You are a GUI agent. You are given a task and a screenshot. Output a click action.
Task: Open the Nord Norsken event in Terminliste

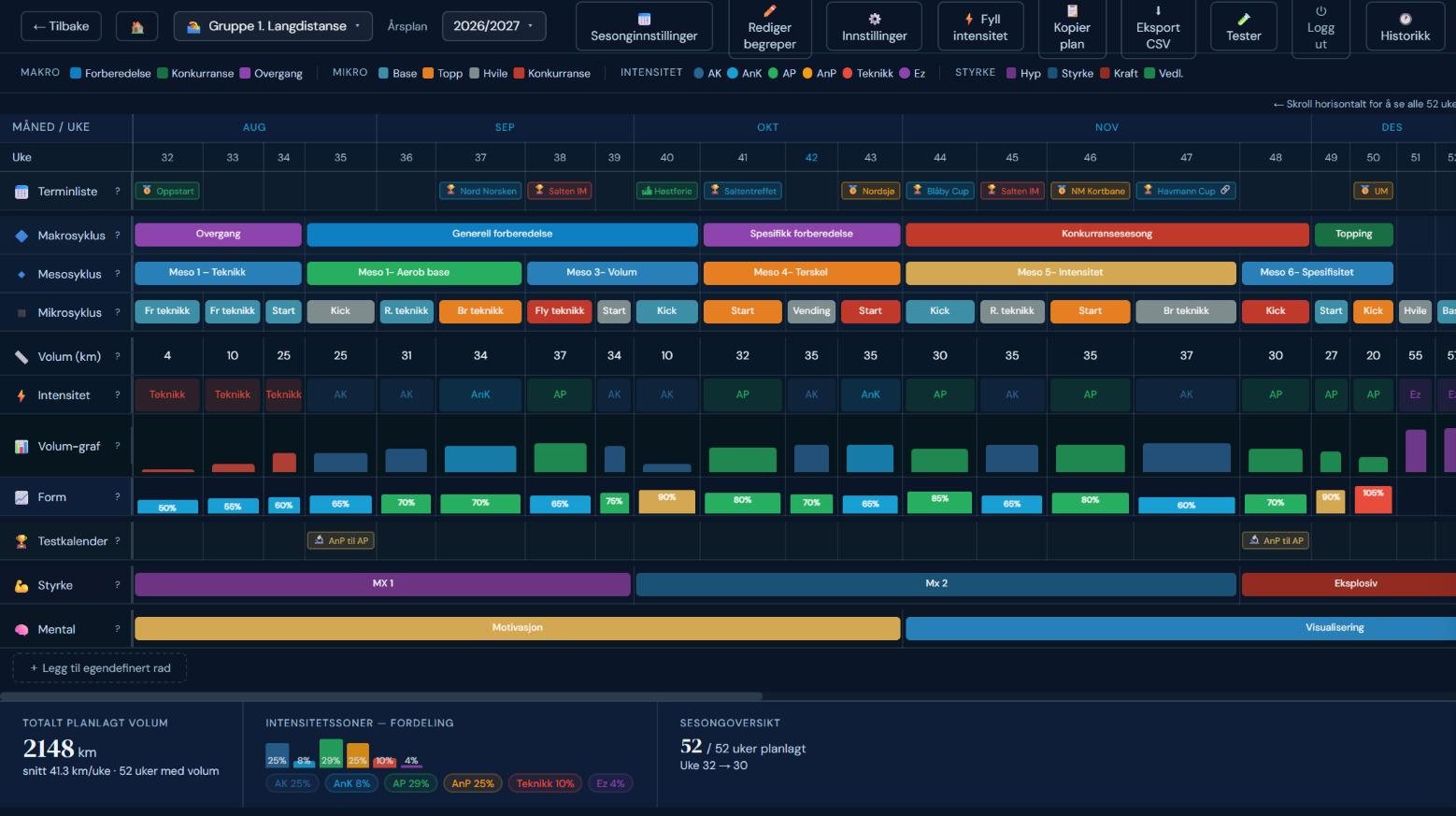[x=480, y=191]
